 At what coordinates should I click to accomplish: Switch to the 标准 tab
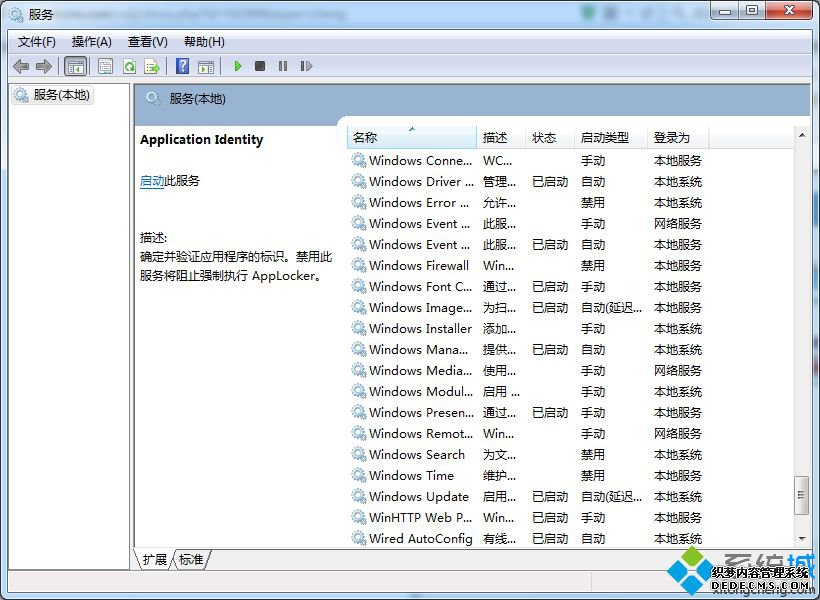click(191, 559)
